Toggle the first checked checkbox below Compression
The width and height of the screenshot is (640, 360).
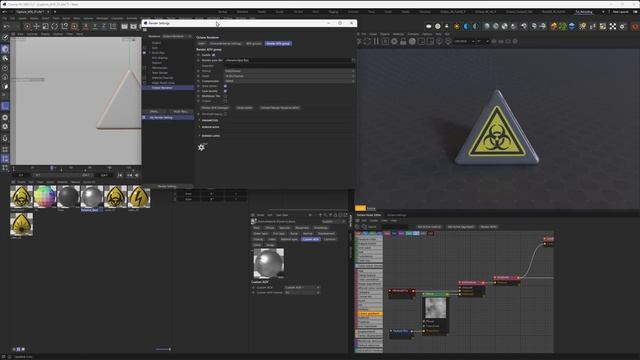pos(225,86)
